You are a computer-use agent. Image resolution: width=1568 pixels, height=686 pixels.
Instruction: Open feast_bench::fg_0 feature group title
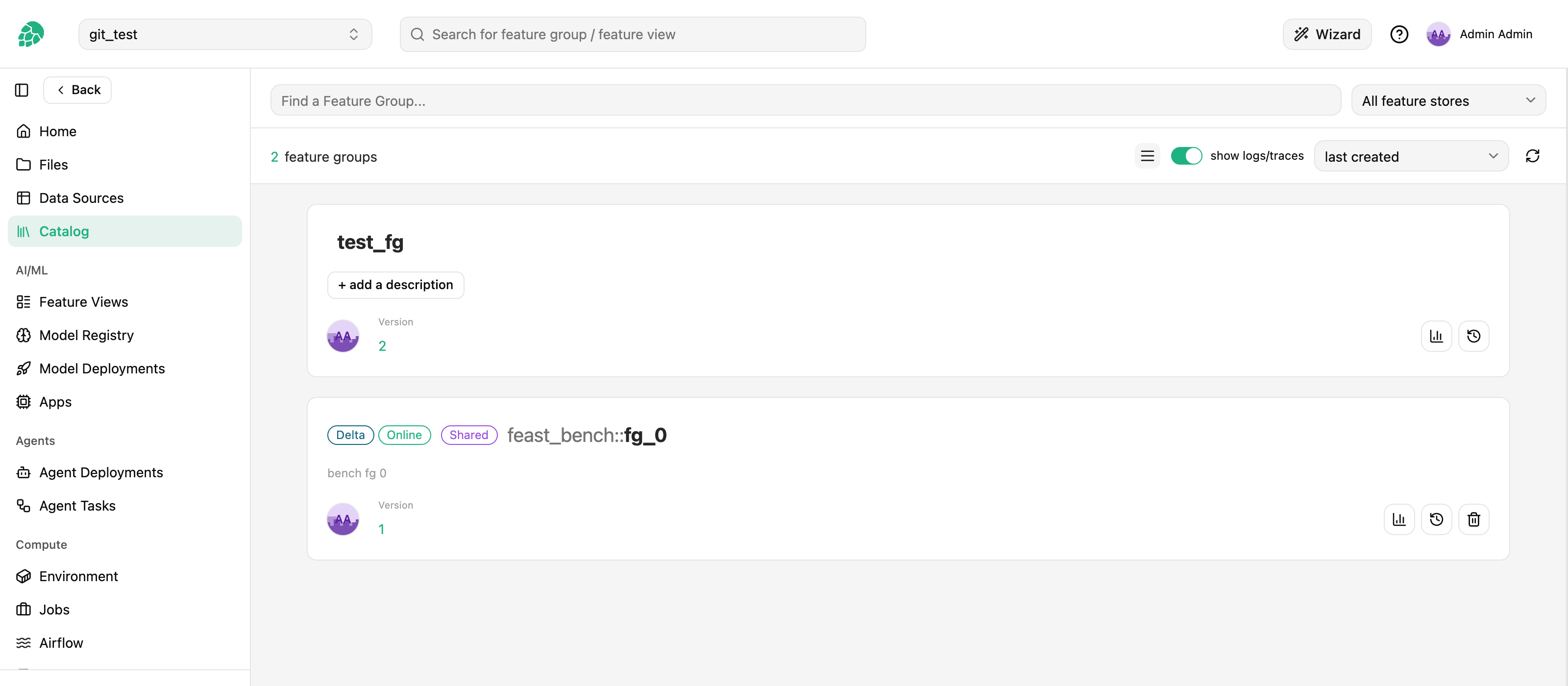pos(587,435)
